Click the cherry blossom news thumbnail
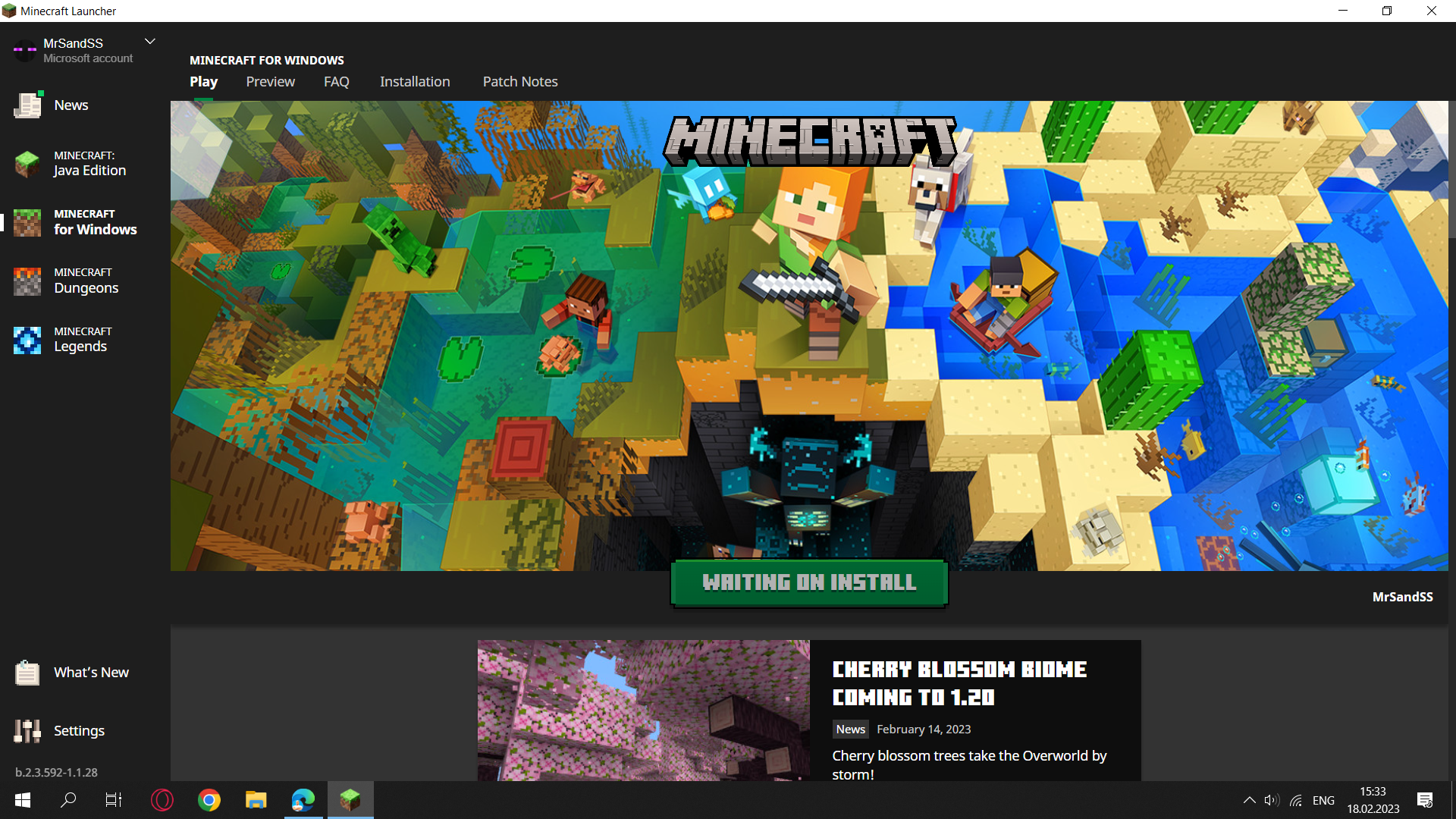This screenshot has height=819, width=1456. 643,710
